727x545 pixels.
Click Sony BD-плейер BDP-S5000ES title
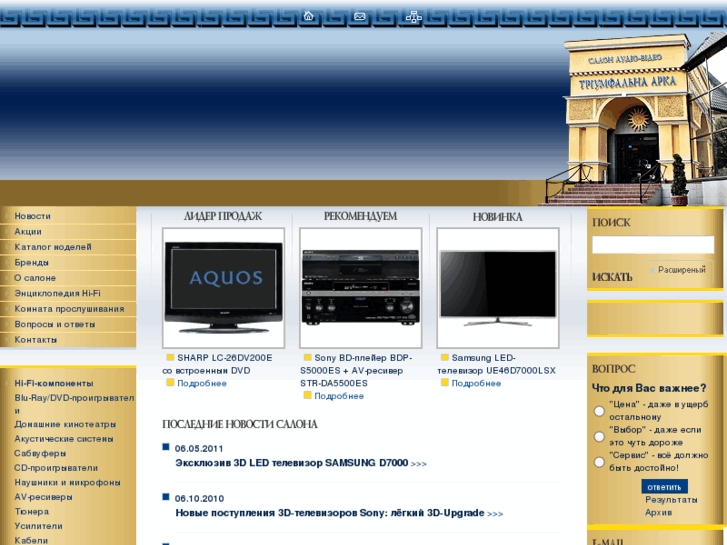[x=356, y=370]
